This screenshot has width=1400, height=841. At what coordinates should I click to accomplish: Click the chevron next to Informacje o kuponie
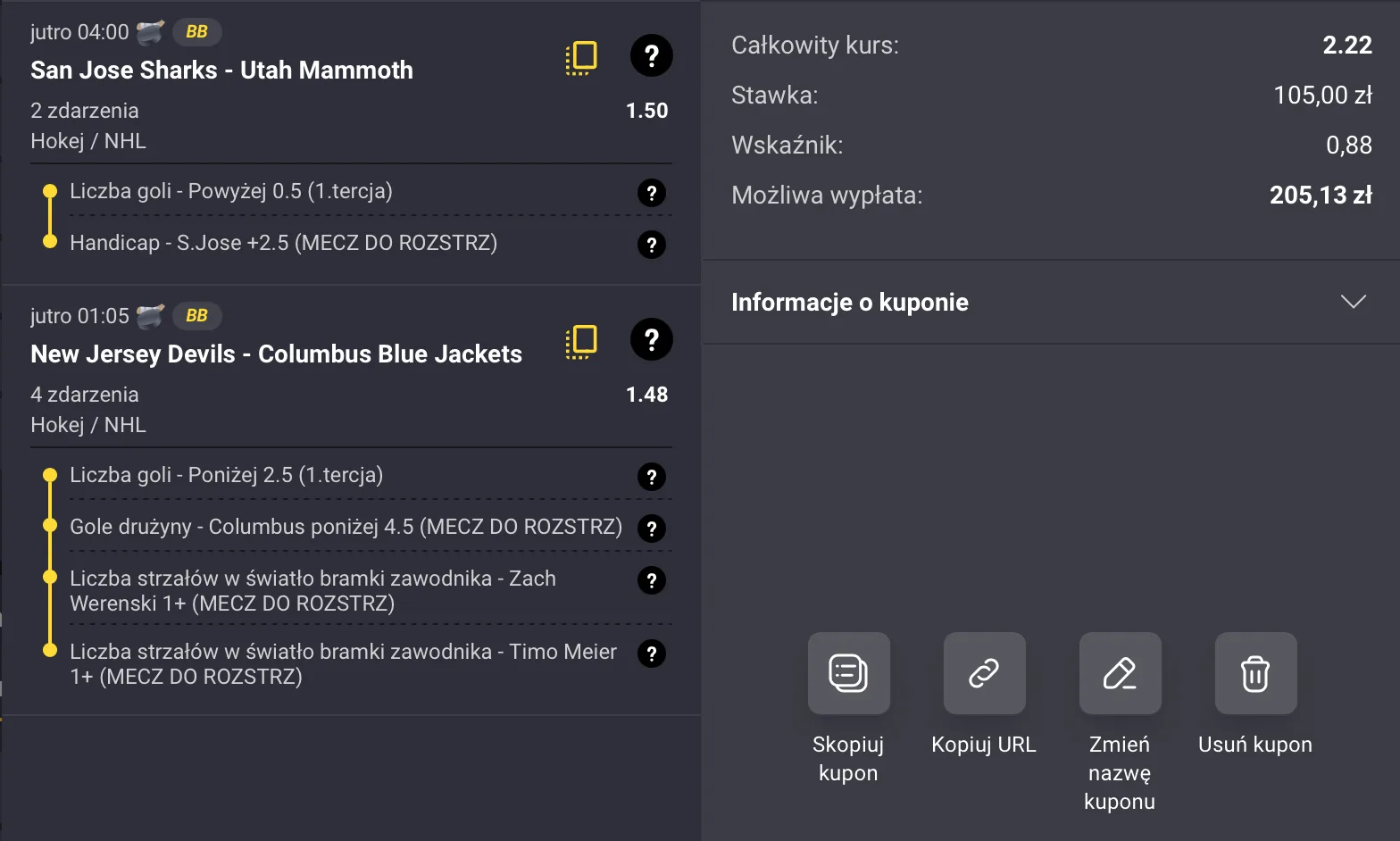coord(1353,302)
